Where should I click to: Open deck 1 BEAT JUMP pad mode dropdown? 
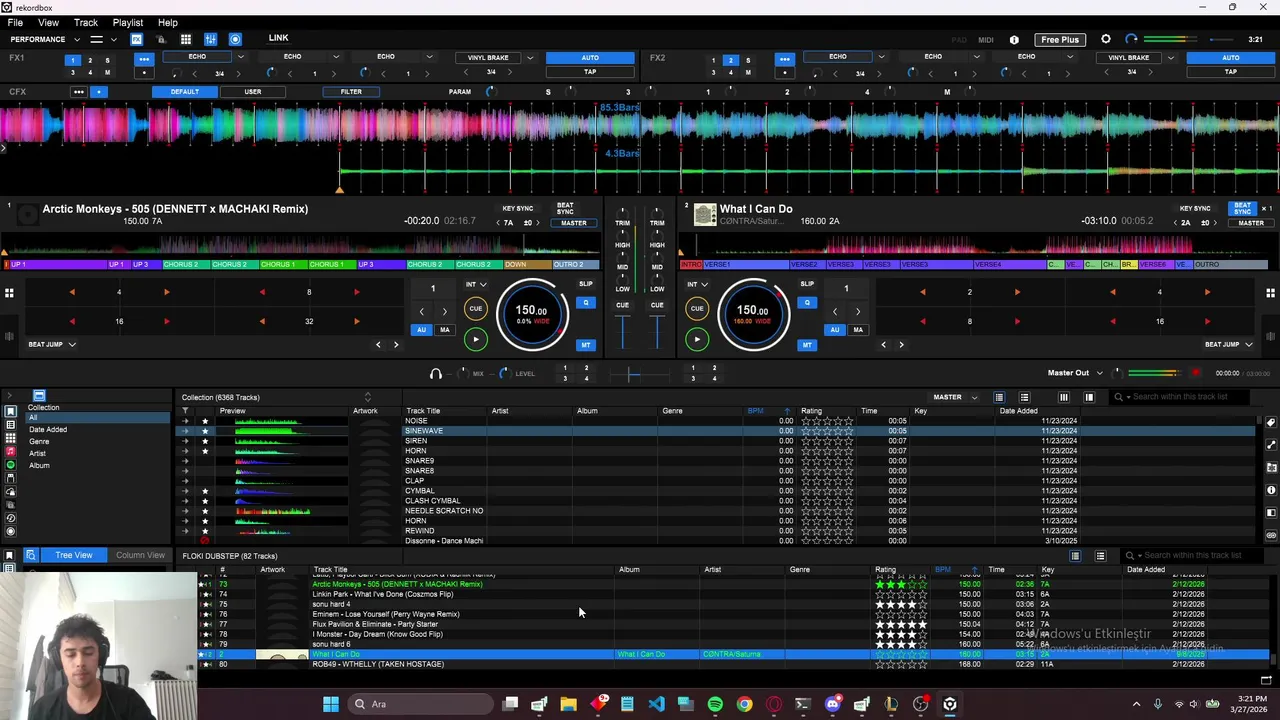coord(52,344)
